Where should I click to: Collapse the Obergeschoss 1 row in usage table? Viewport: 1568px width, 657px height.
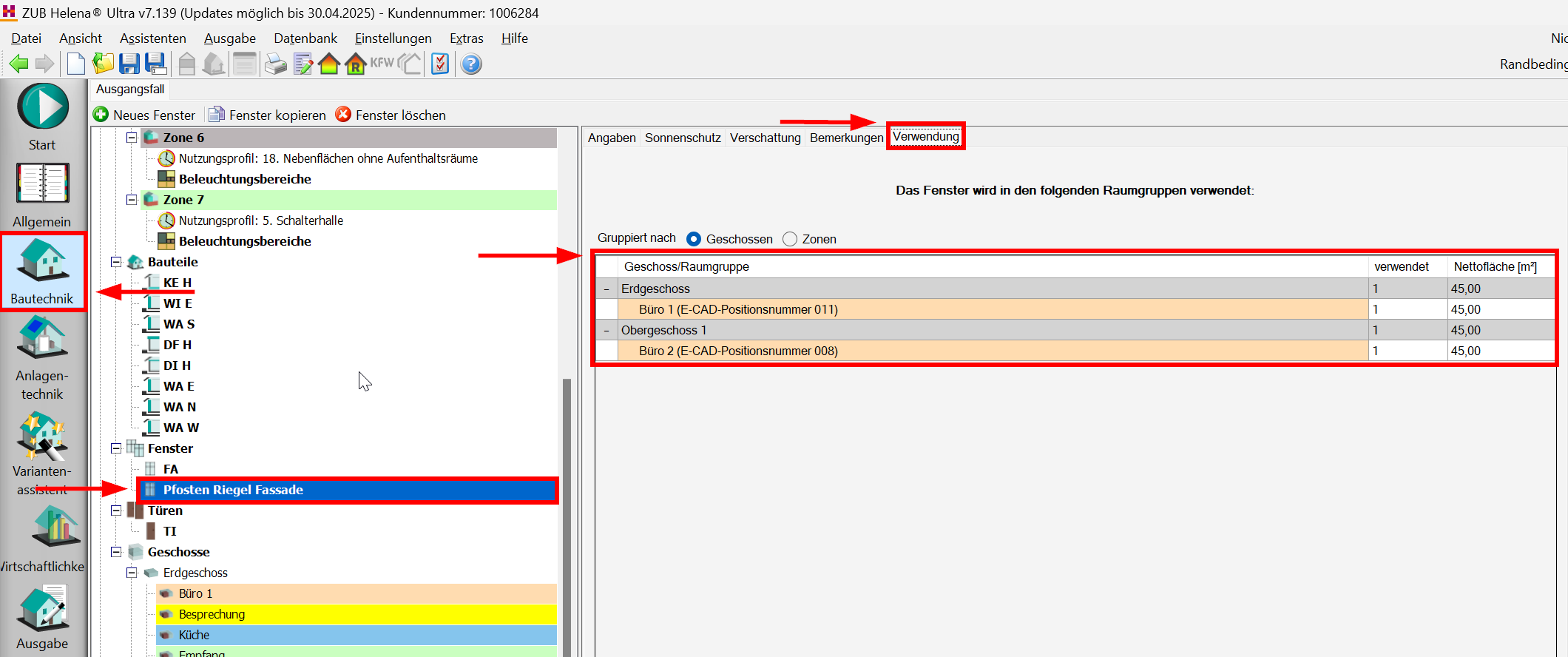(606, 331)
